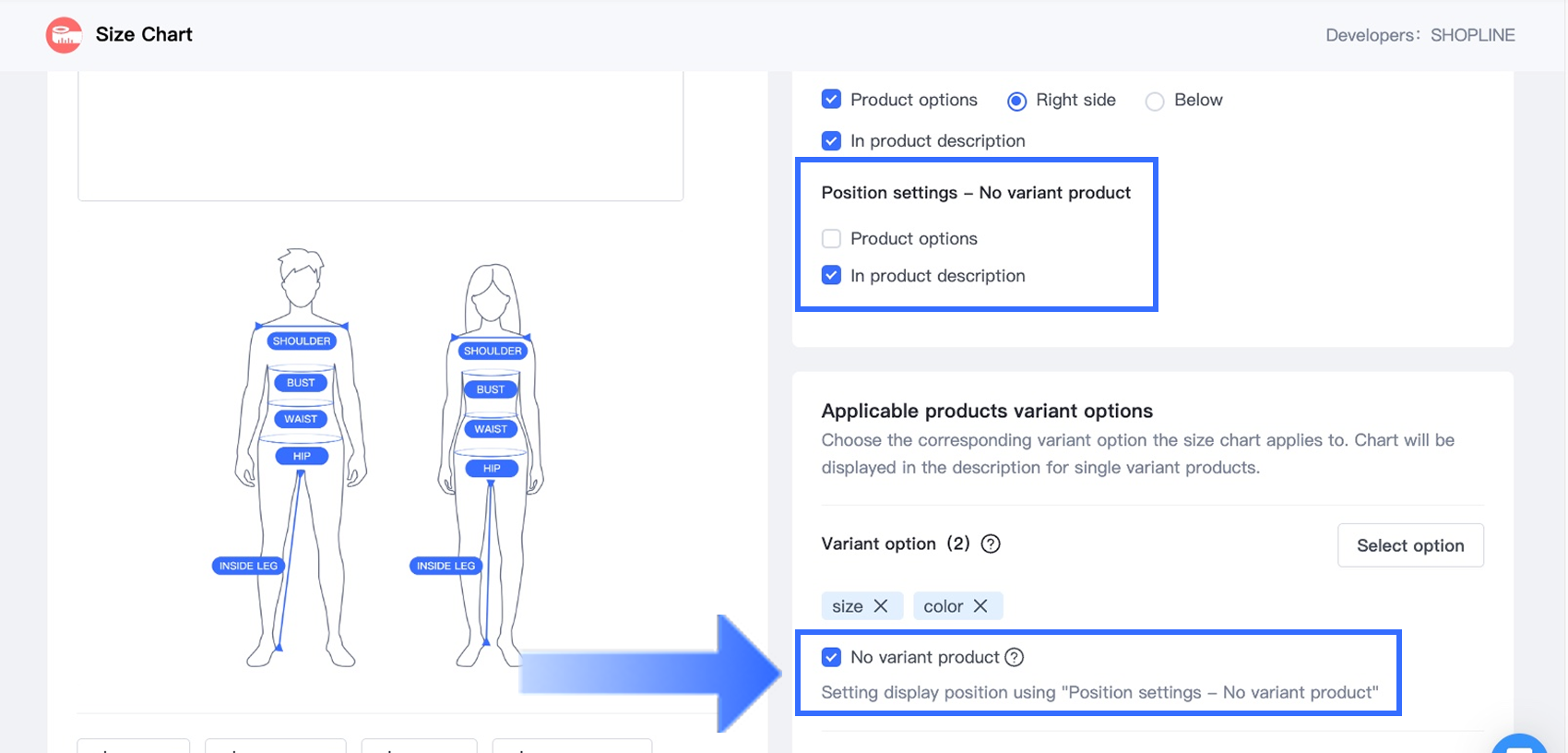Screen dimensions: 1568x753
Task: Uncheck Product options beside the Right side radio
Action: (x=831, y=100)
